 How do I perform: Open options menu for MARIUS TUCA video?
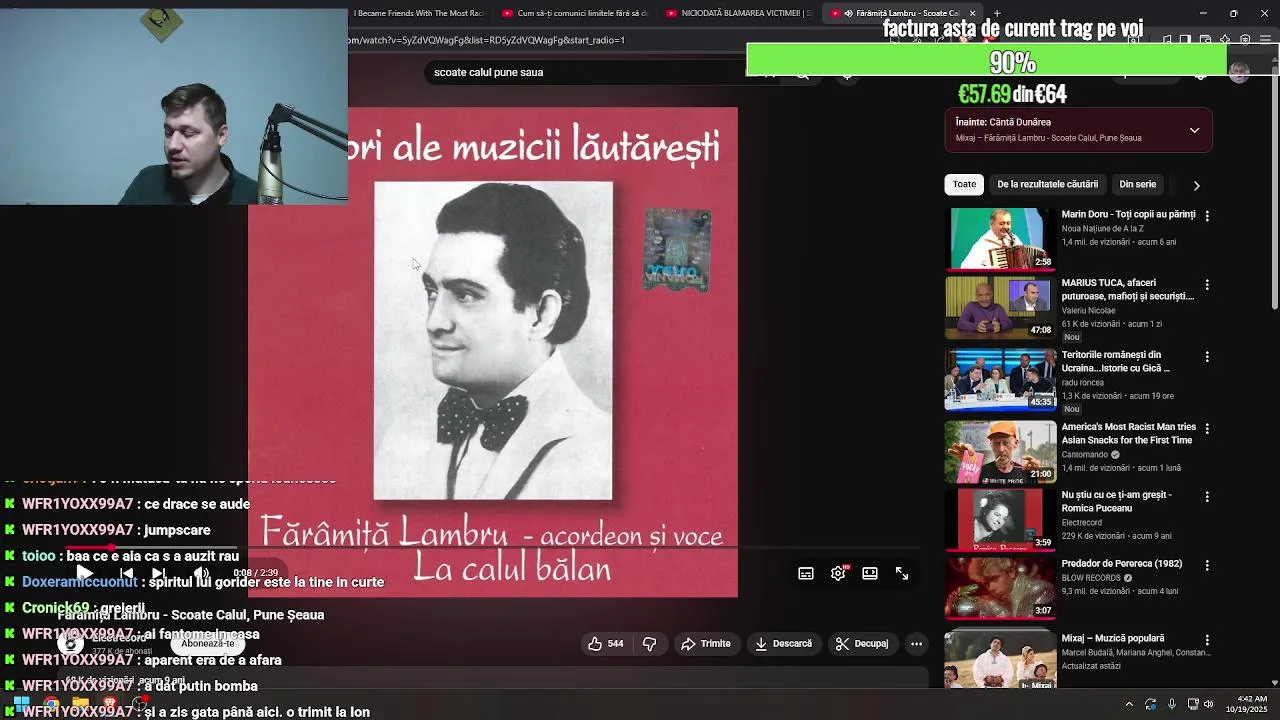point(1207,285)
